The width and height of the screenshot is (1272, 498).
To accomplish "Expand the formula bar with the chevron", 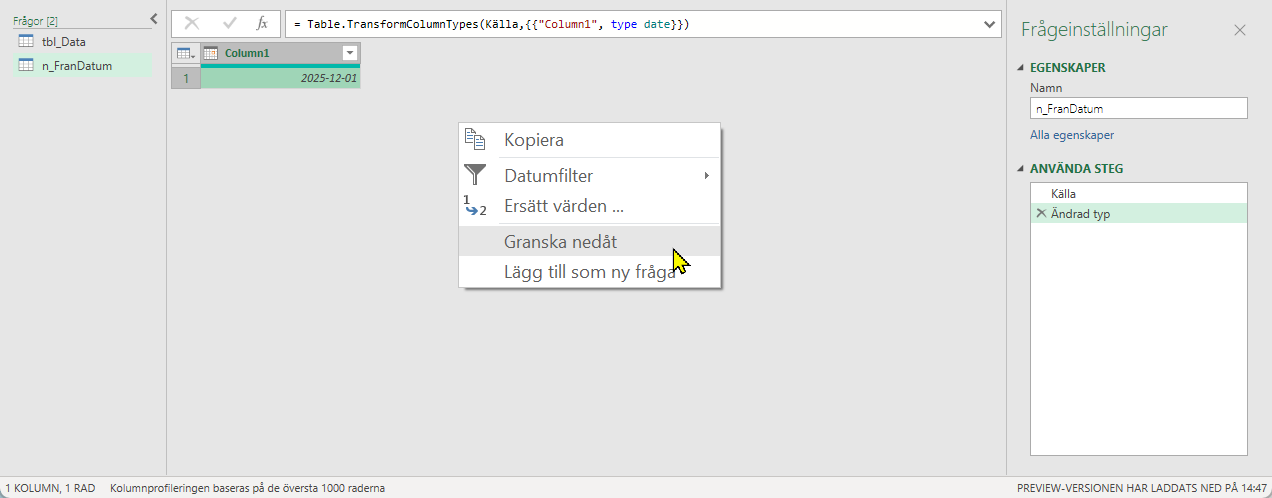I will point(990,24).
